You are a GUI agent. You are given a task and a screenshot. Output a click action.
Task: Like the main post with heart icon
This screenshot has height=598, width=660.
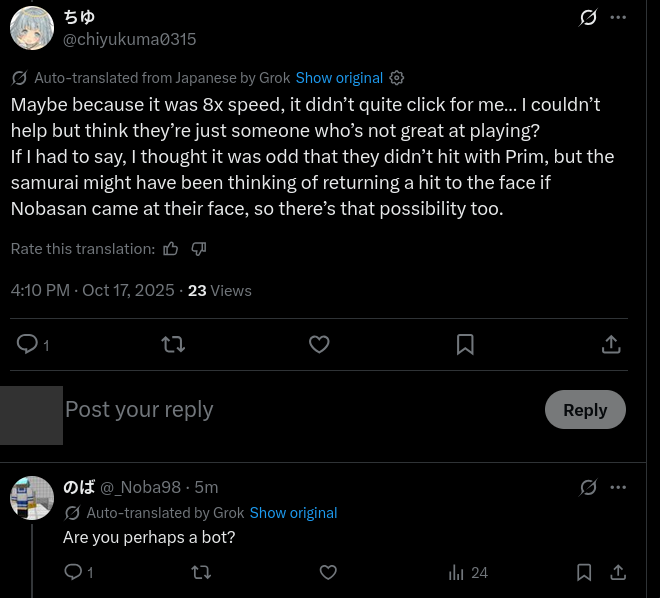(319, 344)
